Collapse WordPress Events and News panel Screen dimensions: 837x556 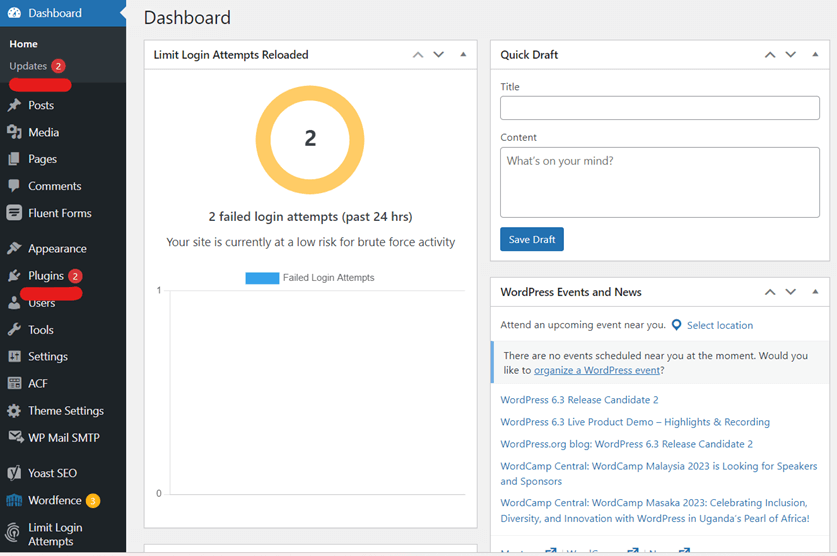pos(815,292)
